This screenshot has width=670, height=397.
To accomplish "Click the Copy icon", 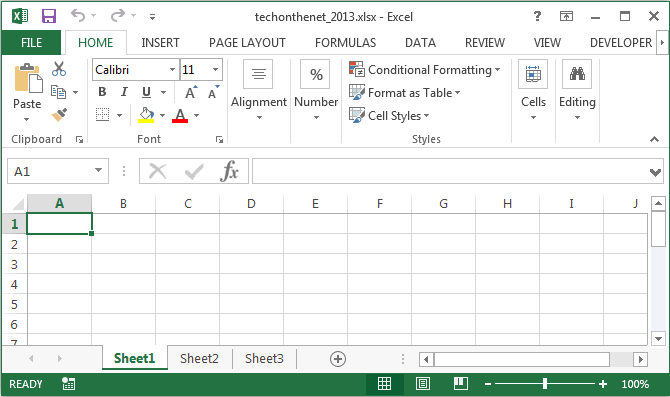I will coord(59,92).
